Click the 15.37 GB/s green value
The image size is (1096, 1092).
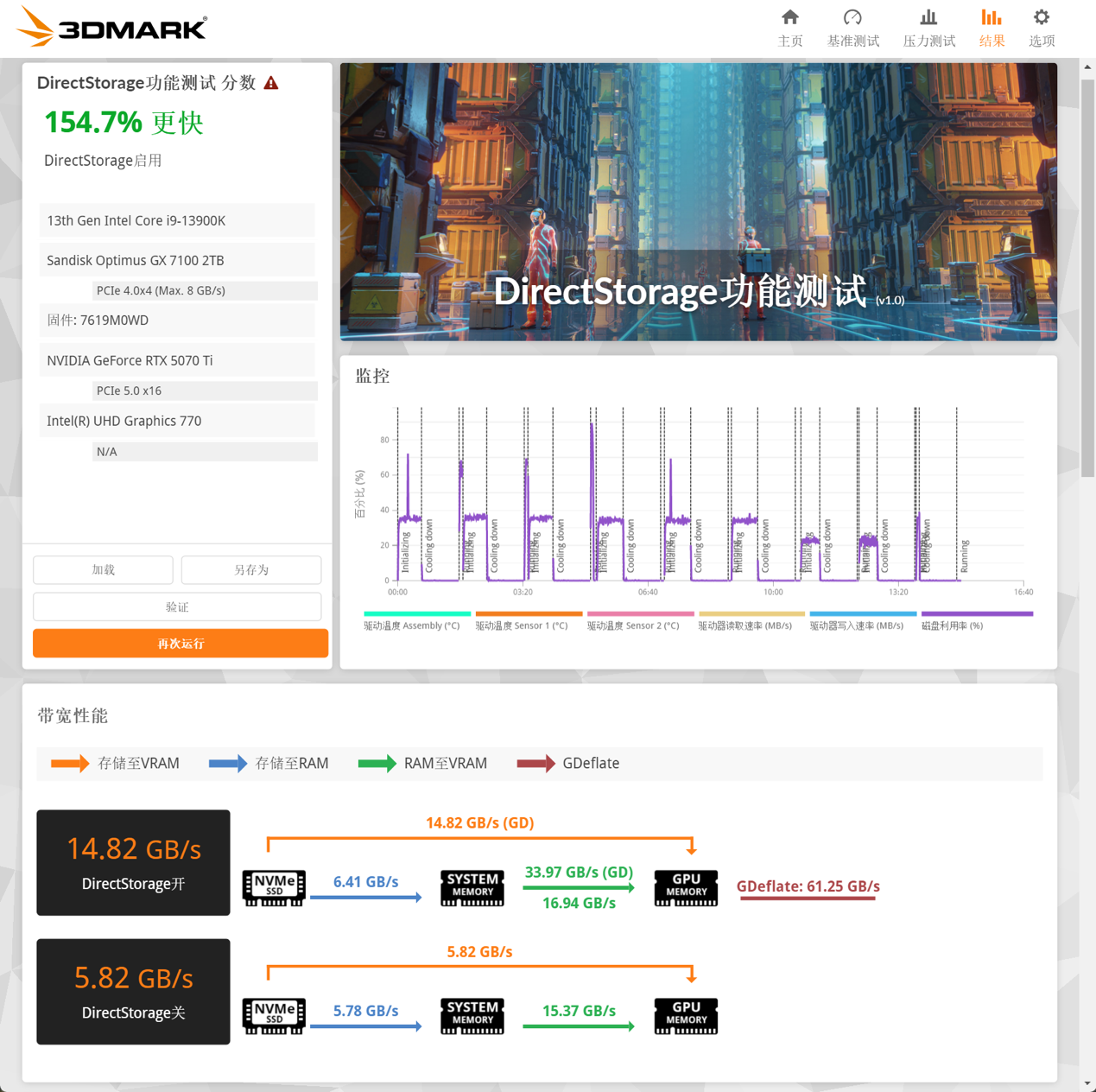click(x=579, y=1011)
